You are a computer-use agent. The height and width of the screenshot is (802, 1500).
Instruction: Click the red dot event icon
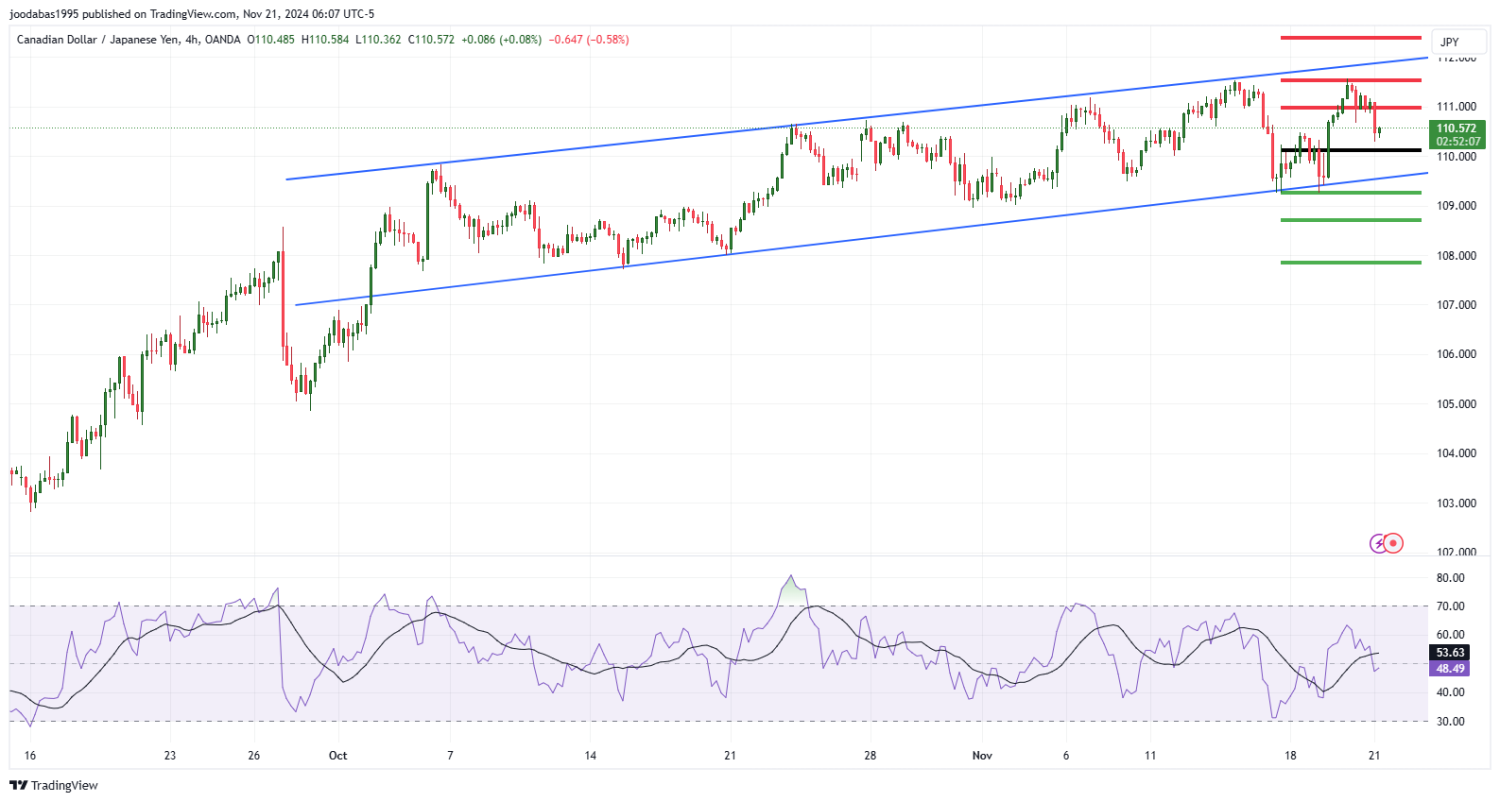(1395, 543)
